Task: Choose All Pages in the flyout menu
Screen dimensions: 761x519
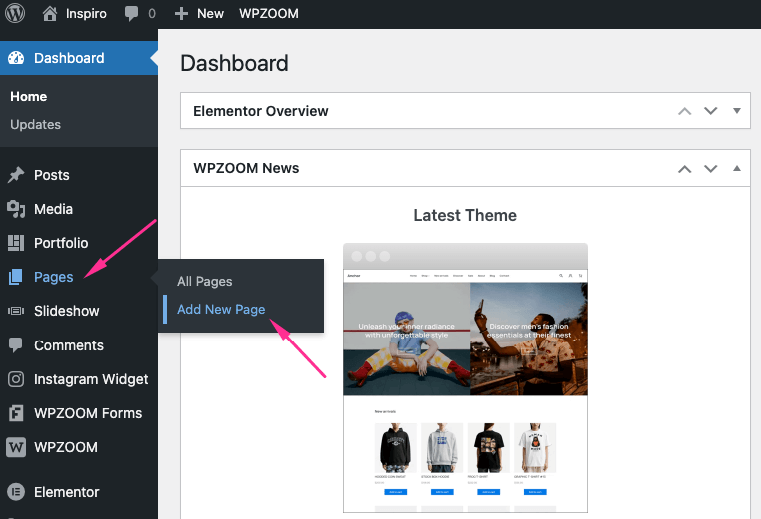Action: tap(204, 282)
